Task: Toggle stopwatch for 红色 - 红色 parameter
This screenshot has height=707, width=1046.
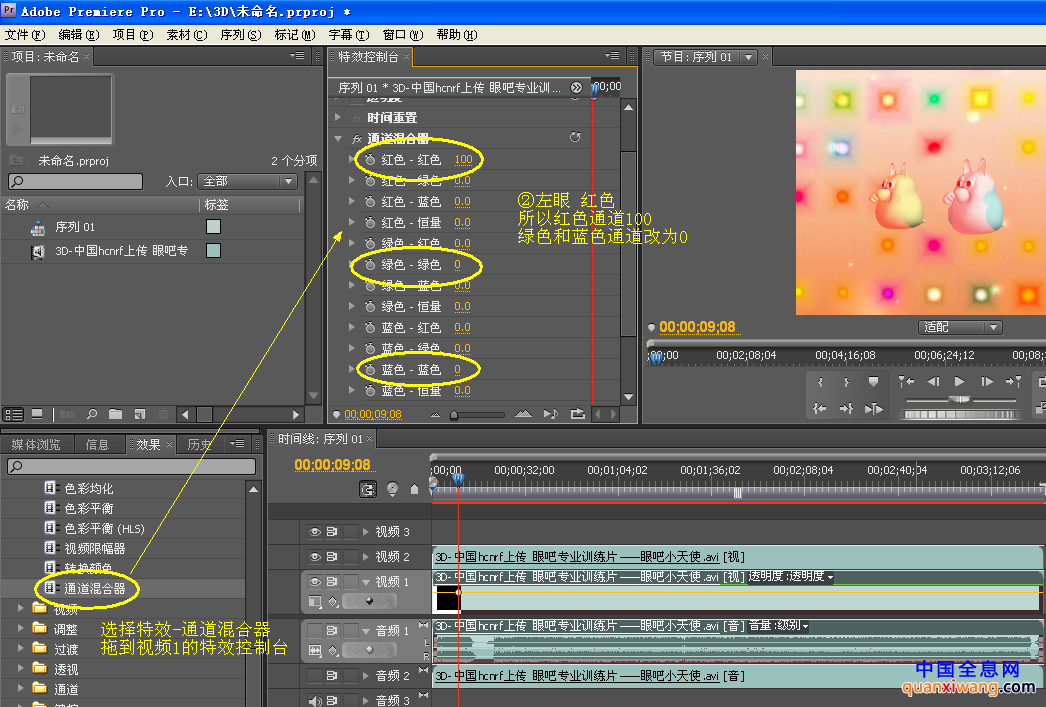Action: tap(370, 159)
